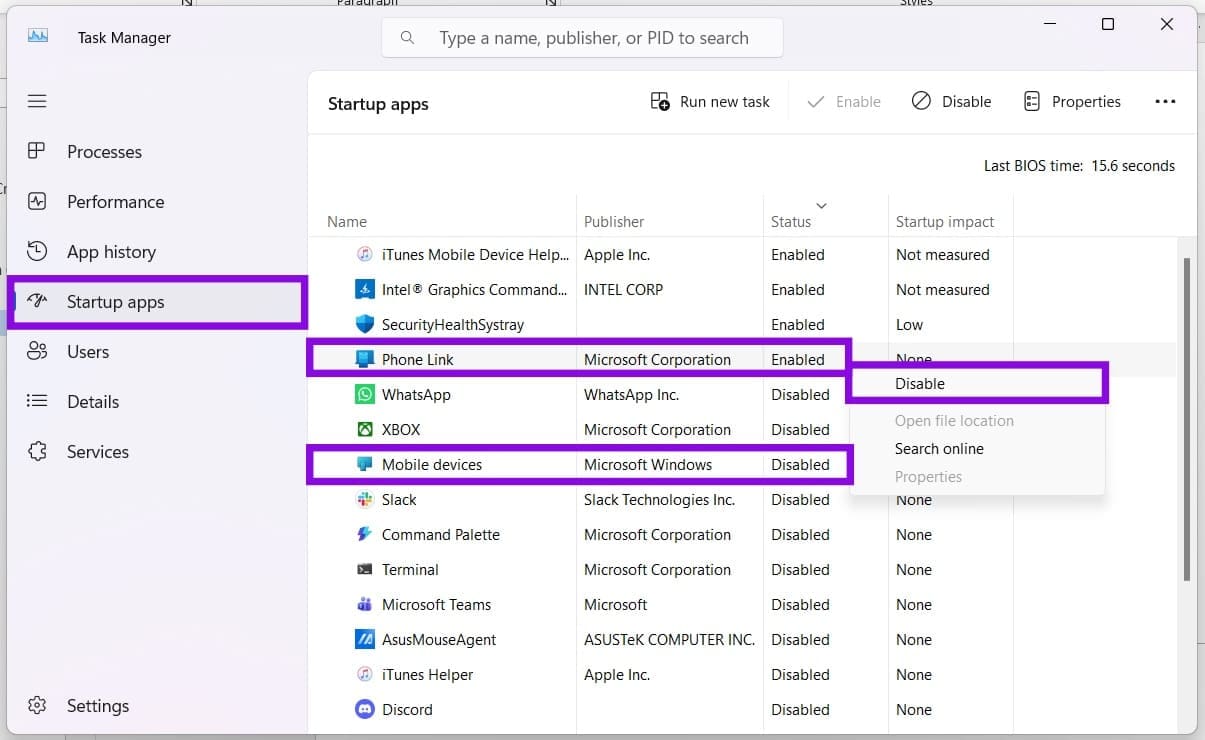Click the Task Manager title bar icon

click(x=38, y=37)
